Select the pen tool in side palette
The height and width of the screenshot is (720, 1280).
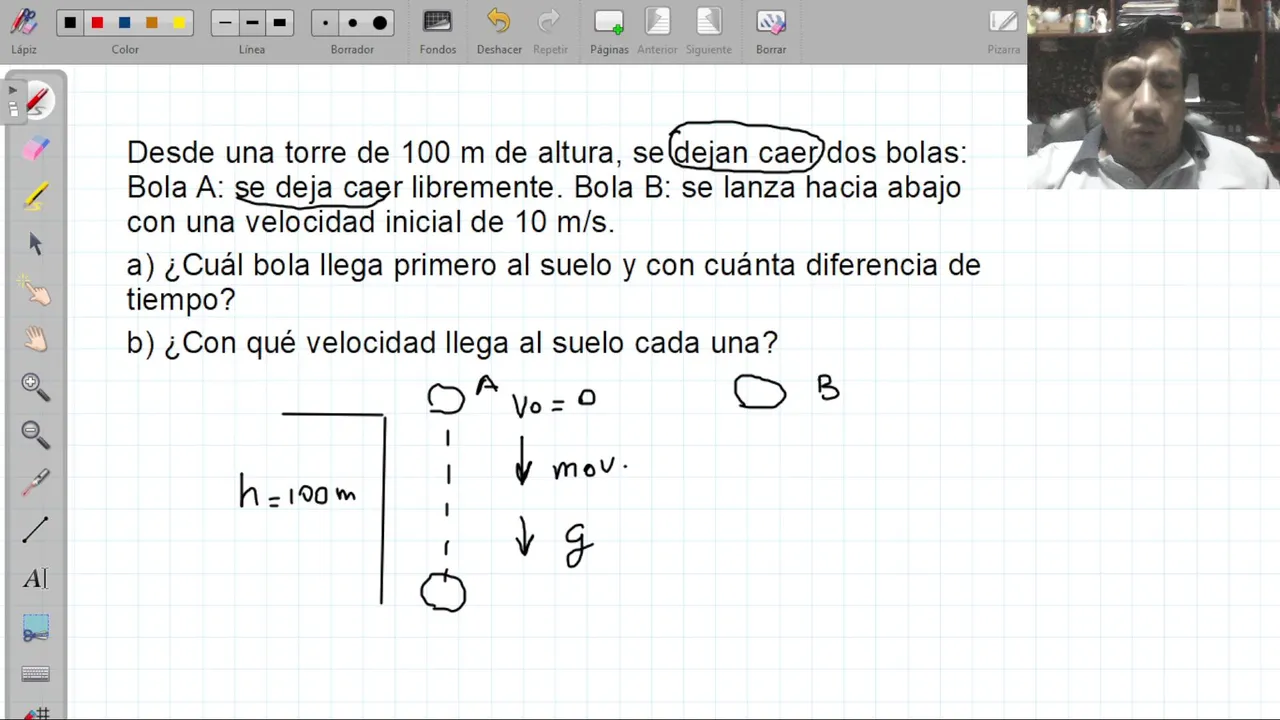(37, 100)
